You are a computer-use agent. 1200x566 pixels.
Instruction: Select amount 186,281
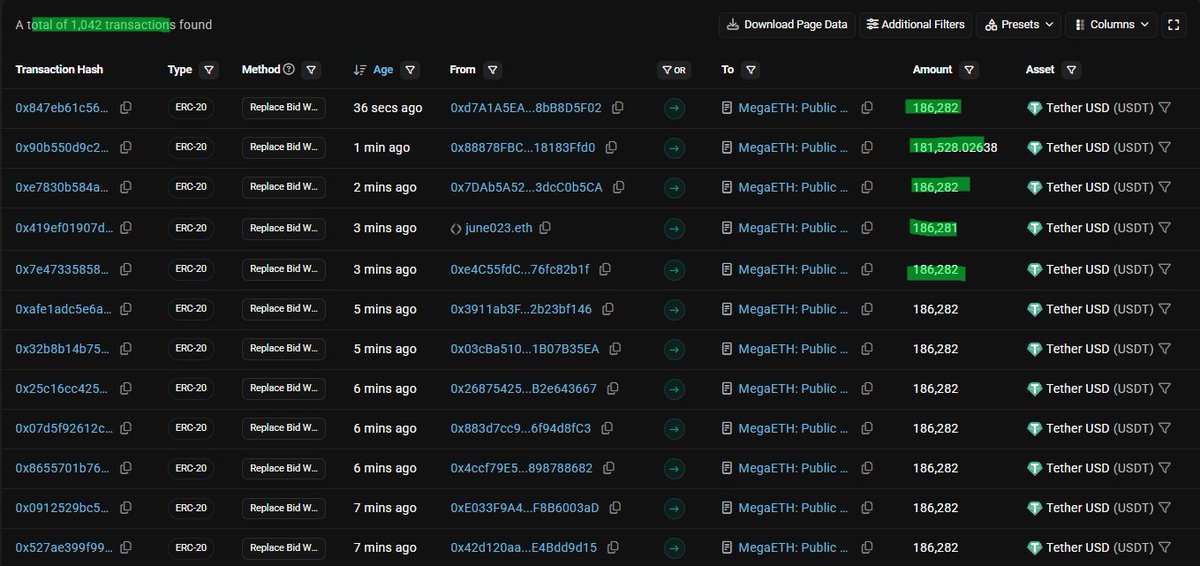935,228
